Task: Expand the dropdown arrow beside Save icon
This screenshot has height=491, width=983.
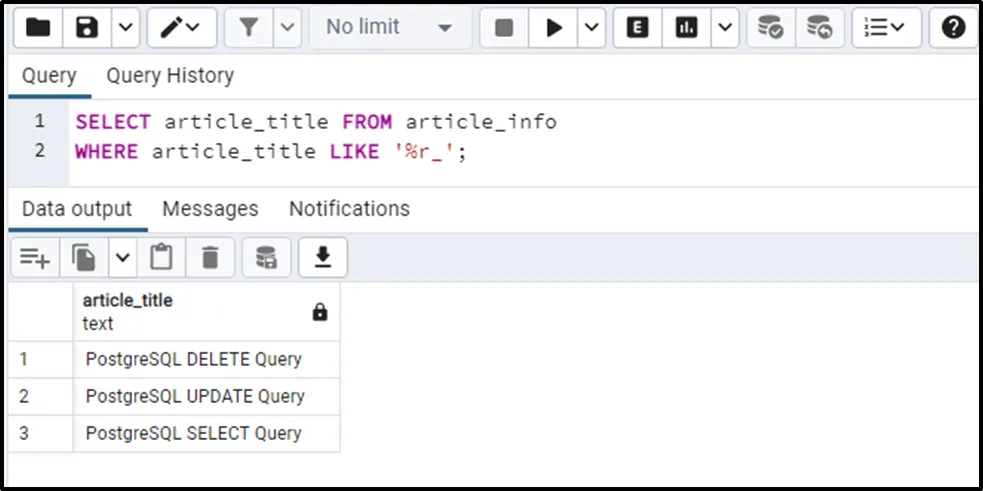Action: [x=125, y=28]
